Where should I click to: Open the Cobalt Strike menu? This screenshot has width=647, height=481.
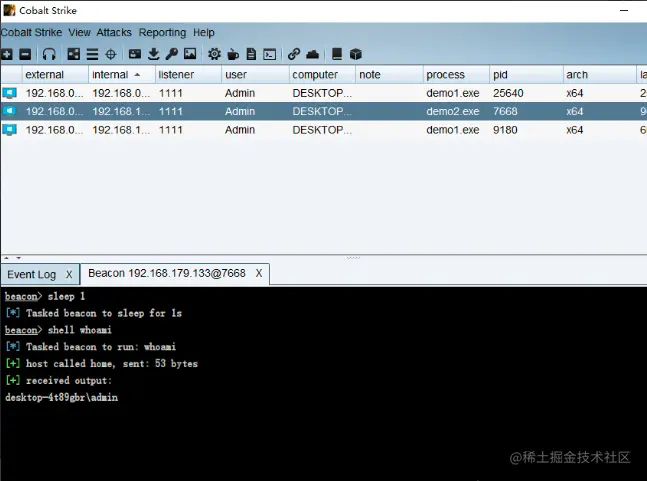pos(31,33)
